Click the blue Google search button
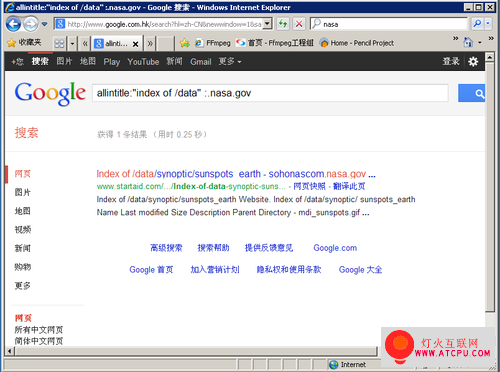Screen dimensions: 500x372 pyautogui.click(x=472, y=93)
